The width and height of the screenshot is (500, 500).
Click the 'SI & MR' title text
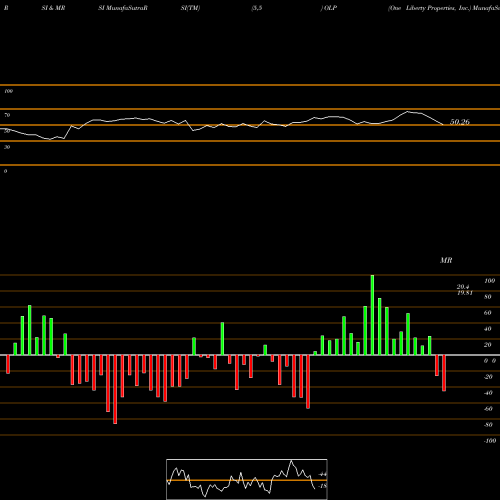click(53, 8)
